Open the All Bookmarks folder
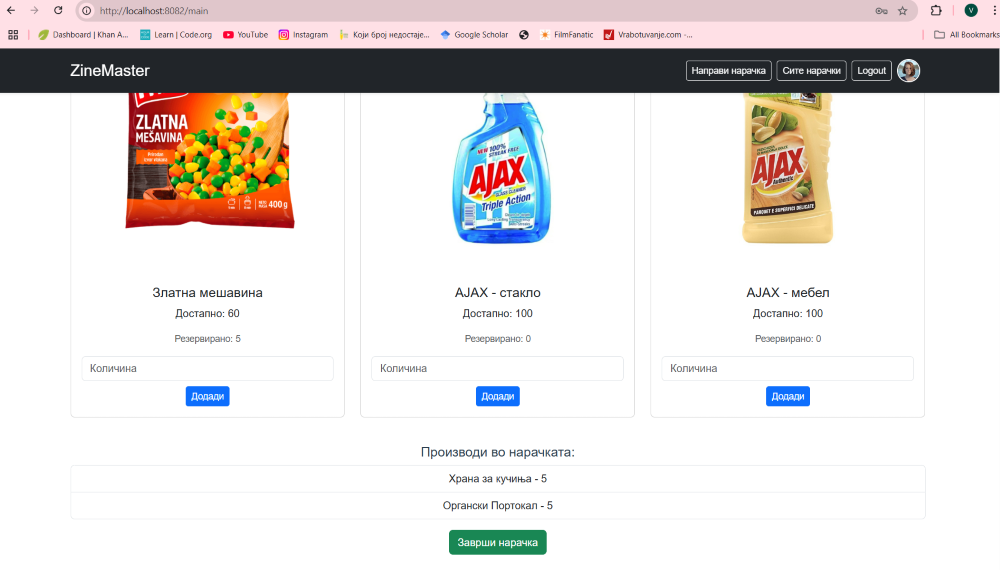This screenshot has height=570, width=1000. tap(966, 34)
